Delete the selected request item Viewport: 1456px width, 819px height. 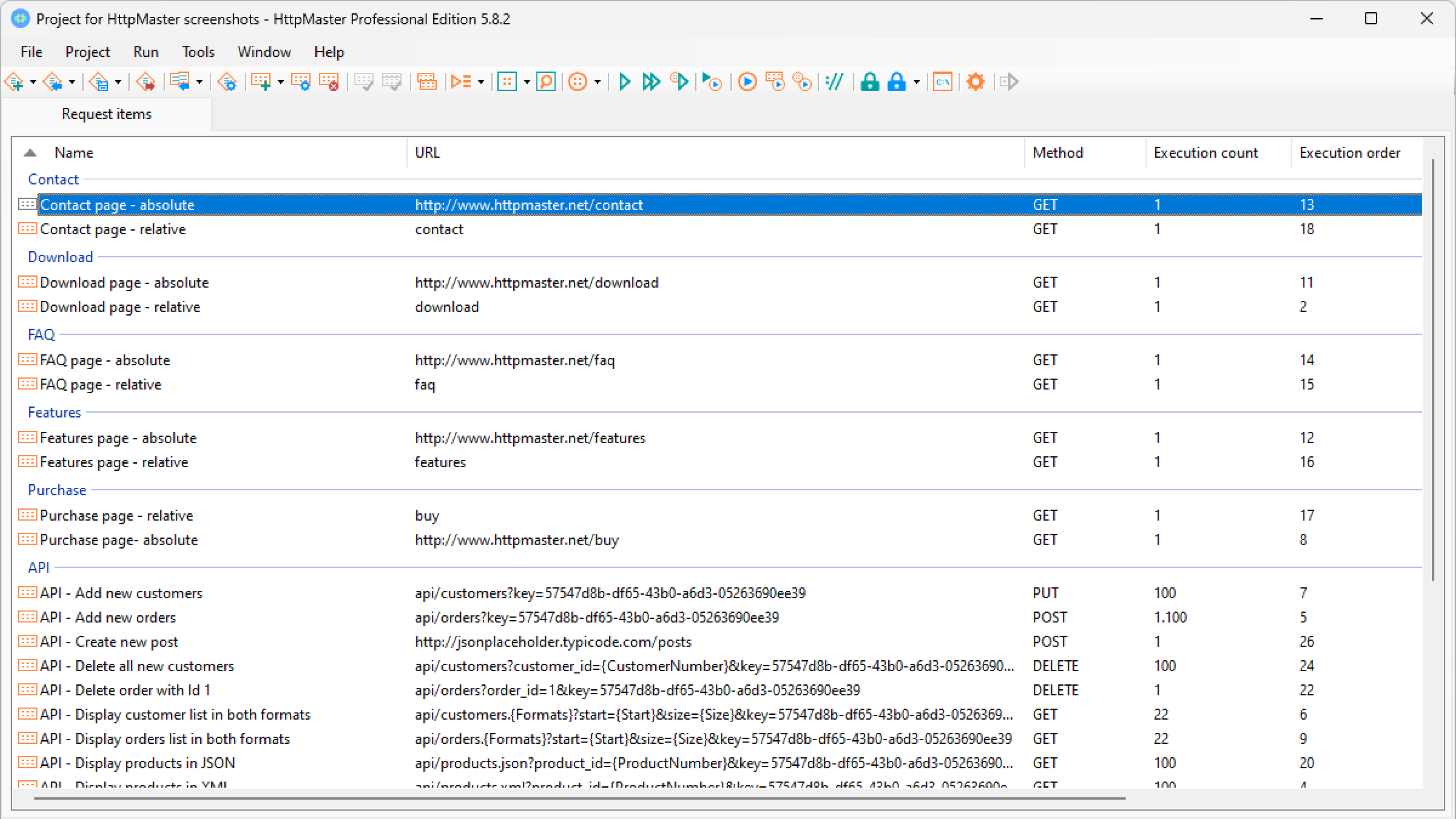pyautogui.click(x=330, y=82)
